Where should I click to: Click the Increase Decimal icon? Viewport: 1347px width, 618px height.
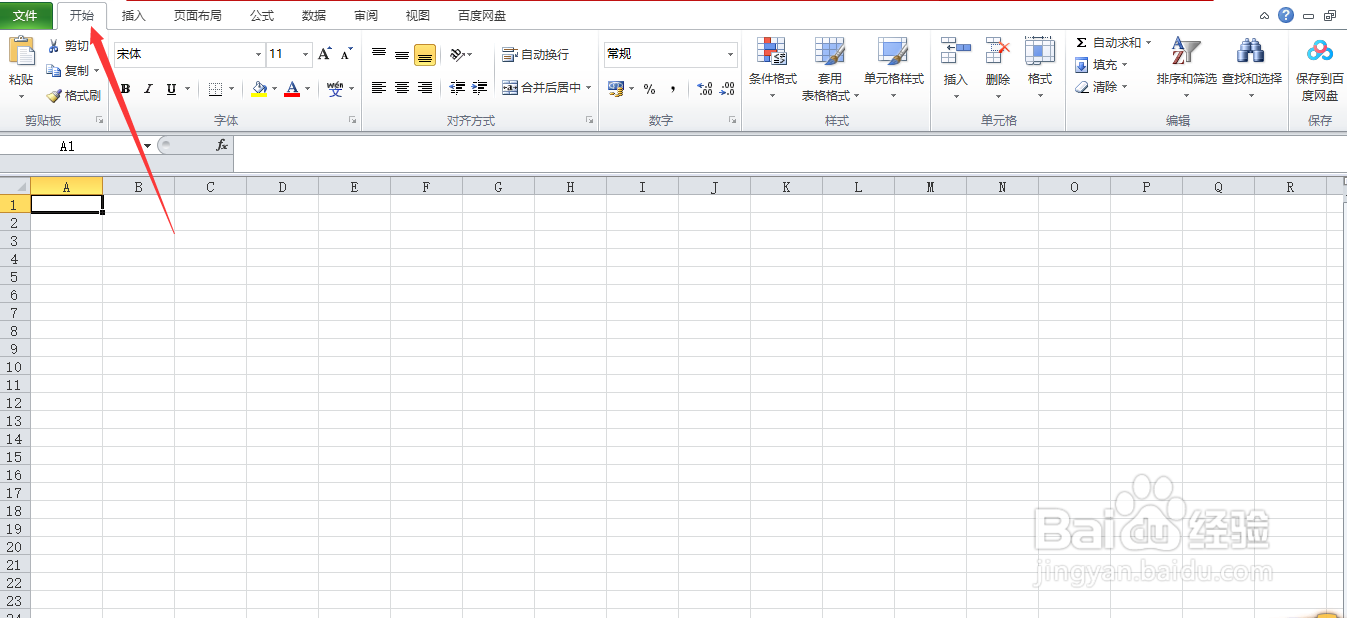tap(703, 89)
